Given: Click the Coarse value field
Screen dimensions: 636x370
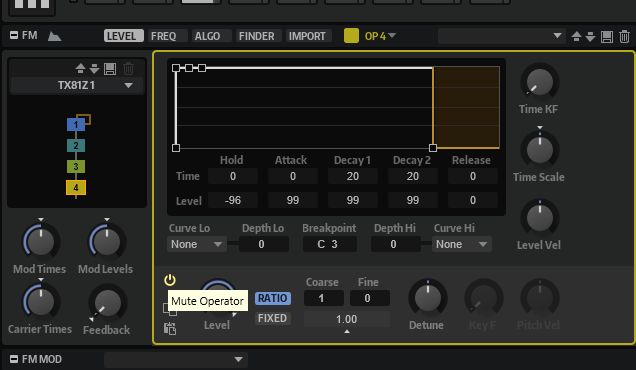Looking at the screenshot, I should tap(324, 298).
